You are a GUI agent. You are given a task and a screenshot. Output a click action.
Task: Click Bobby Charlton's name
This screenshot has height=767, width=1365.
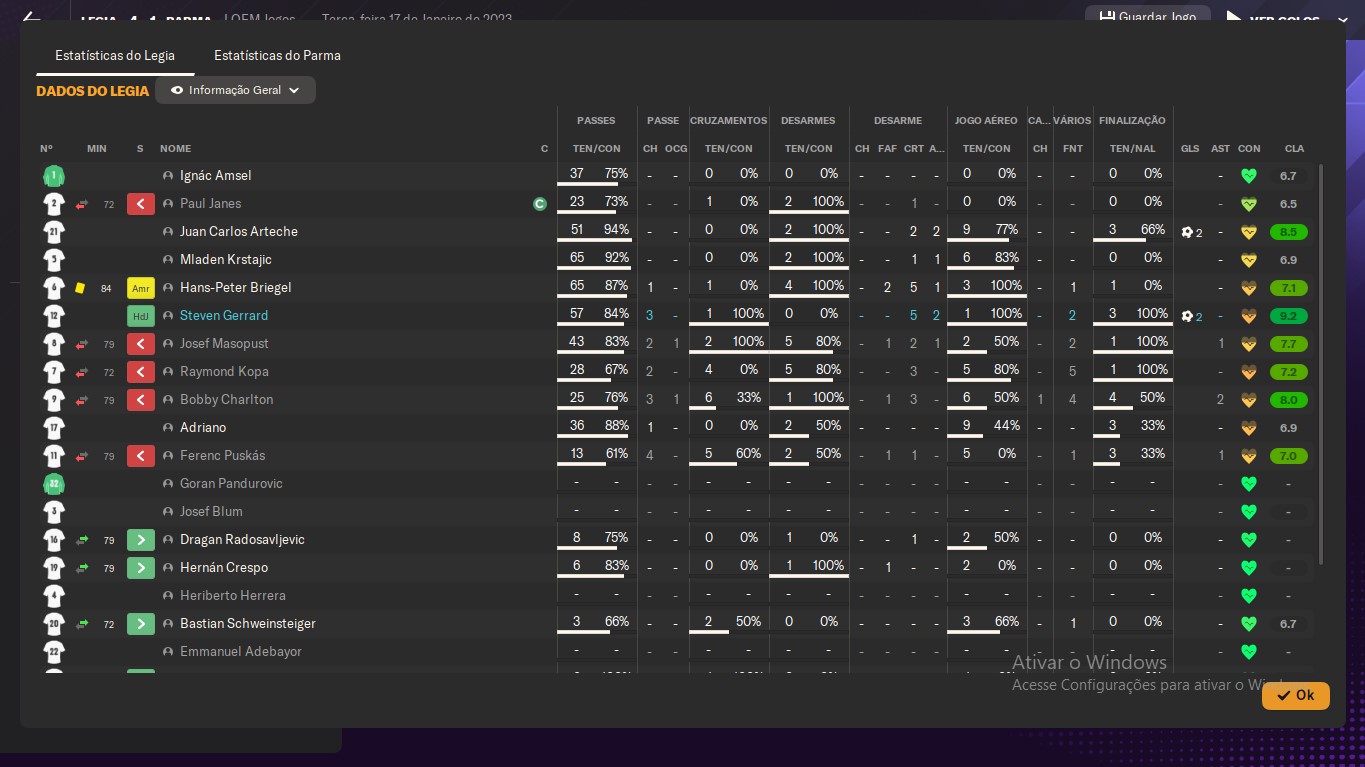click(x=226, y=399)
